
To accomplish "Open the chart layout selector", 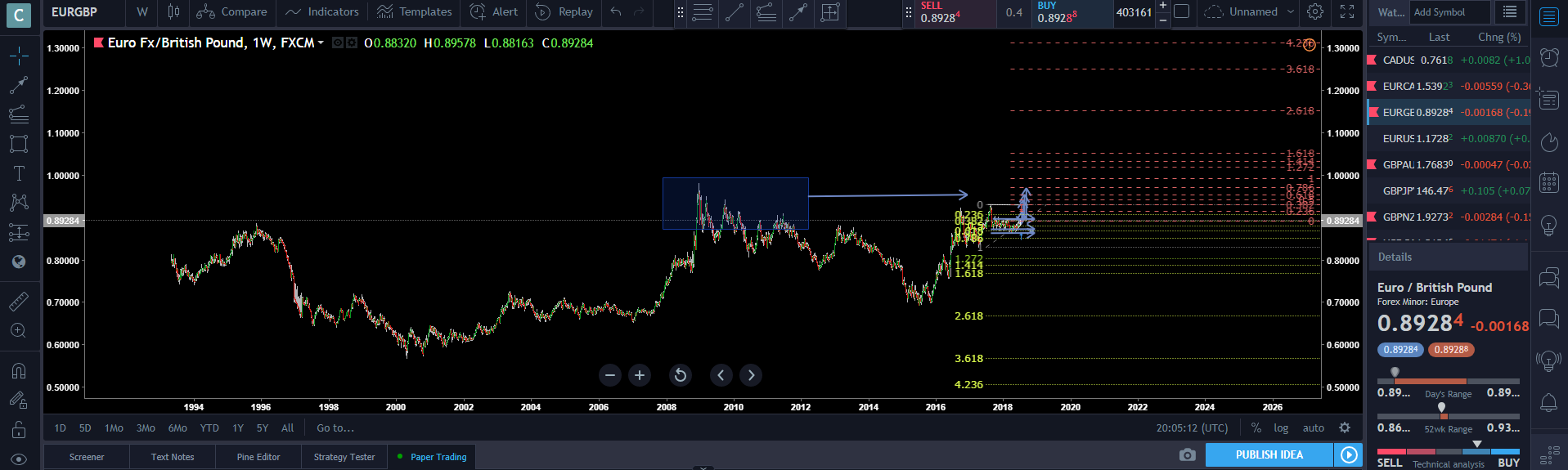I will pyautogui.click(x=1181, y=11).
